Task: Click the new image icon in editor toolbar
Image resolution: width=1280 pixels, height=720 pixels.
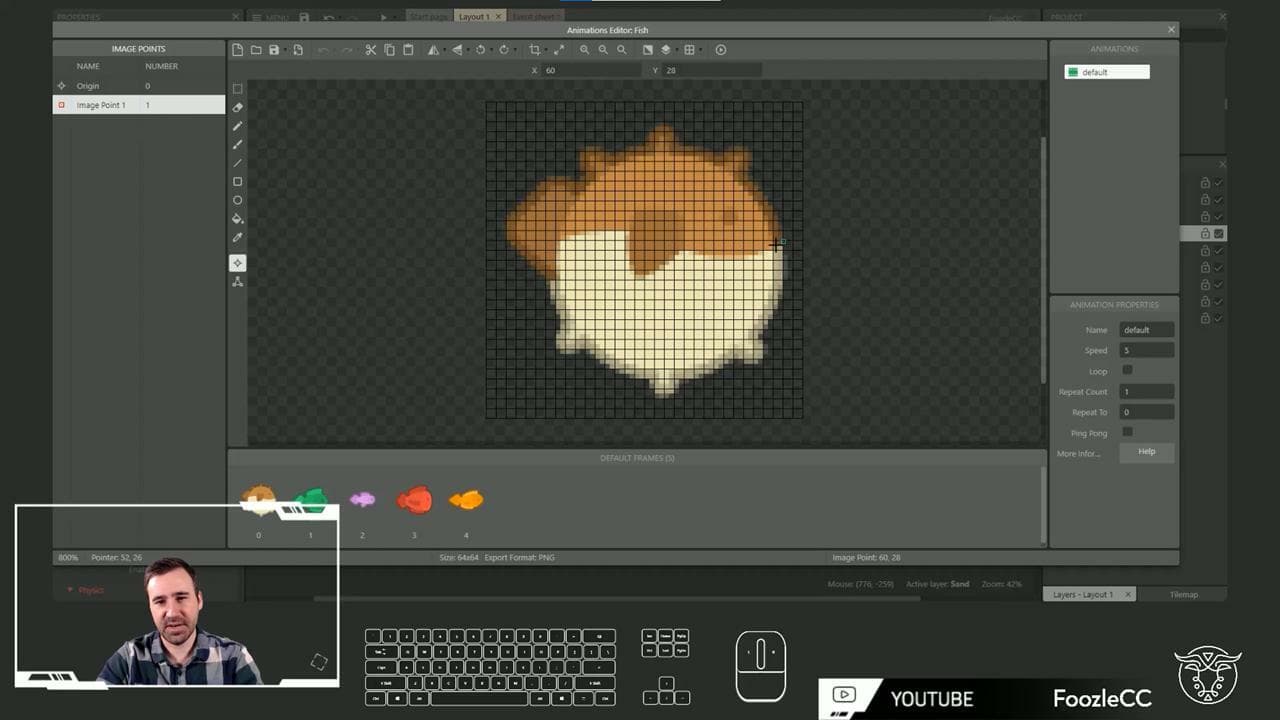Action: (x=237, y=50)
